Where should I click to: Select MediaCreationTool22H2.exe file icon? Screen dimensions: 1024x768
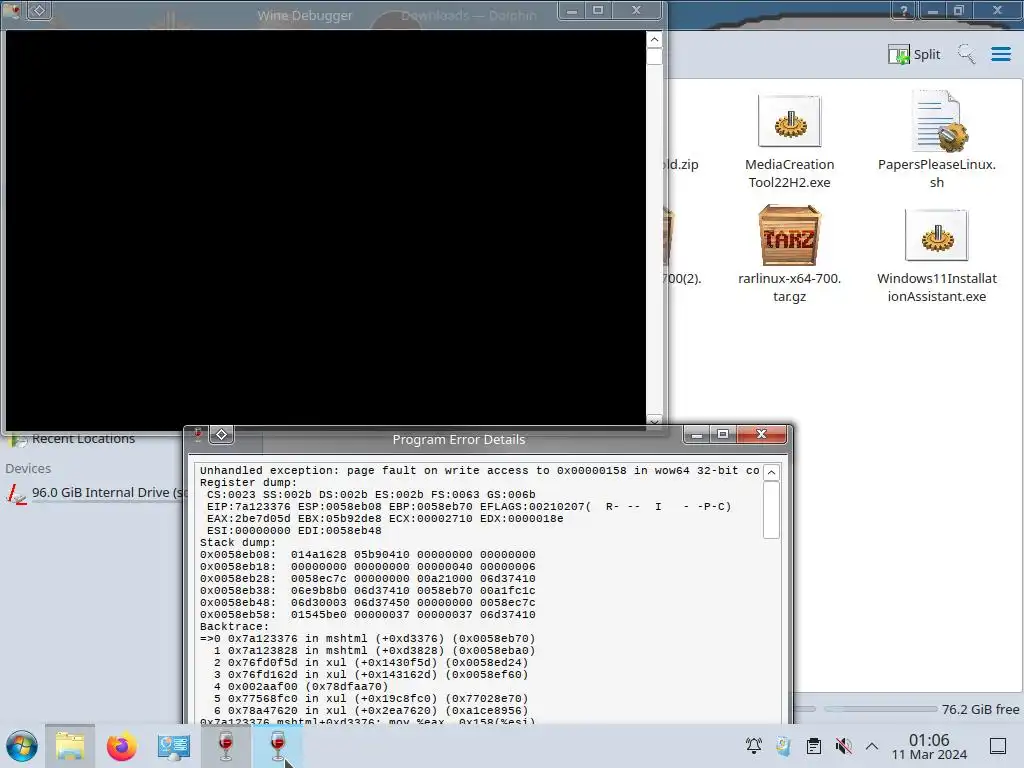click(790, 121)
